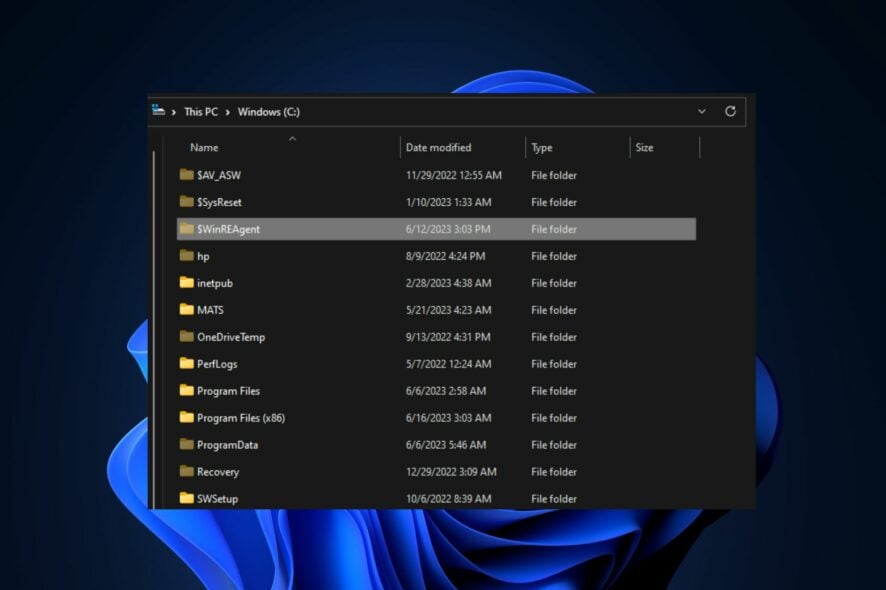Screen dimensions: 886x590
Task: Click the OneDriveTemp folder name
Action: [231, 337]
